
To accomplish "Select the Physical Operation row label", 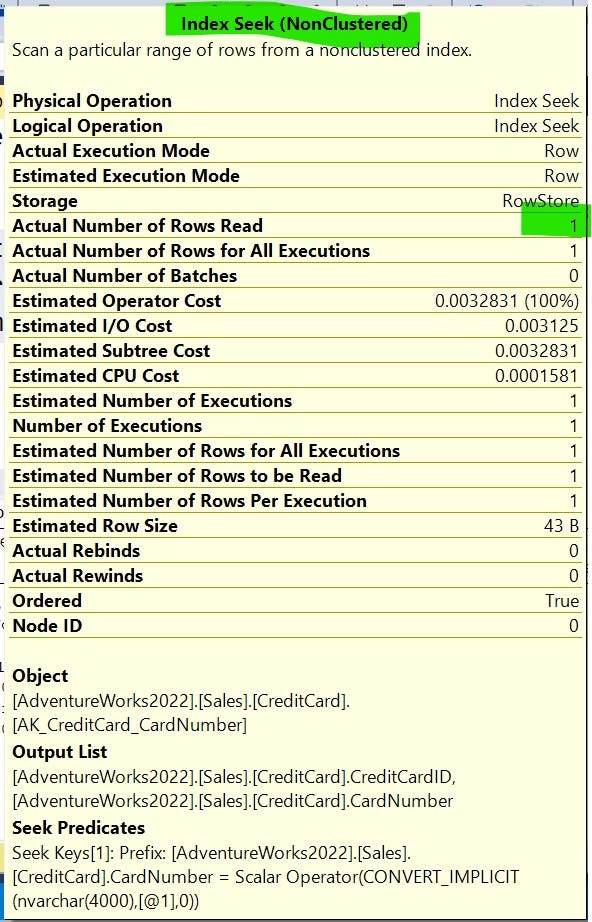I will (x=92, y=101).
